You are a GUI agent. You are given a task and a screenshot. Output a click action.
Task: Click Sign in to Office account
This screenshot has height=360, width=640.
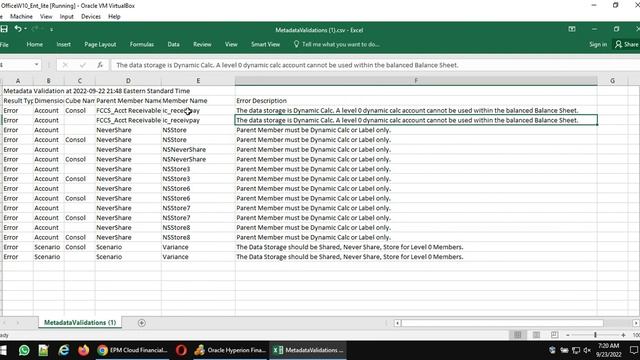click(598, 44)
